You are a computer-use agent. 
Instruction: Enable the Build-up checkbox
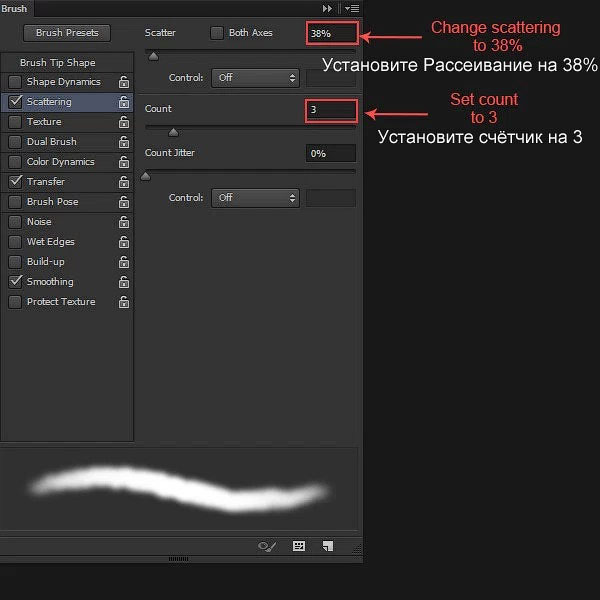15,262
